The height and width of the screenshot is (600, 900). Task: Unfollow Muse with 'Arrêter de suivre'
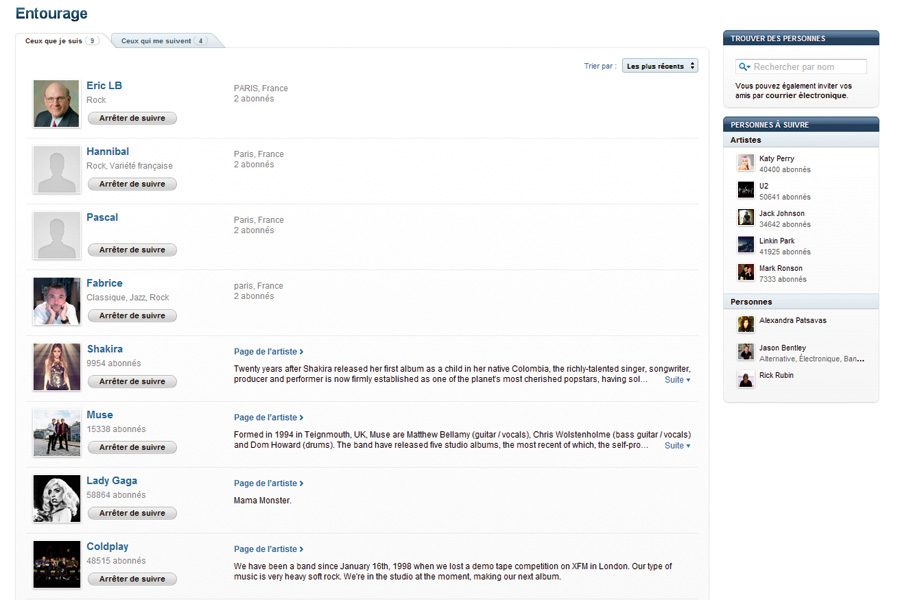pyautogui.click(x=132, y=447)
